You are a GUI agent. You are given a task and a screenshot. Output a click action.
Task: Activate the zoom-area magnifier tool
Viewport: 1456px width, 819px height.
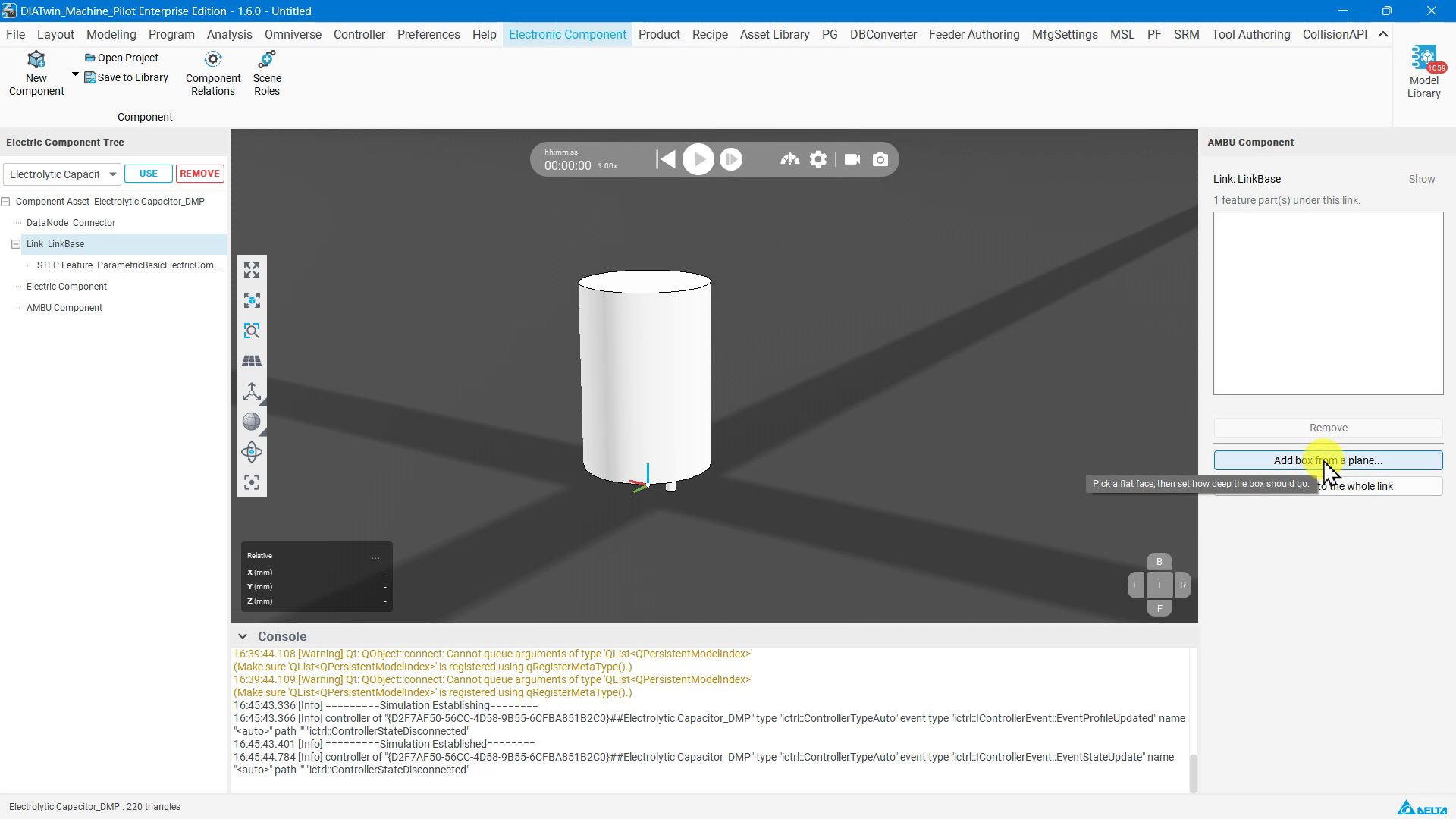tap(252, 331)
